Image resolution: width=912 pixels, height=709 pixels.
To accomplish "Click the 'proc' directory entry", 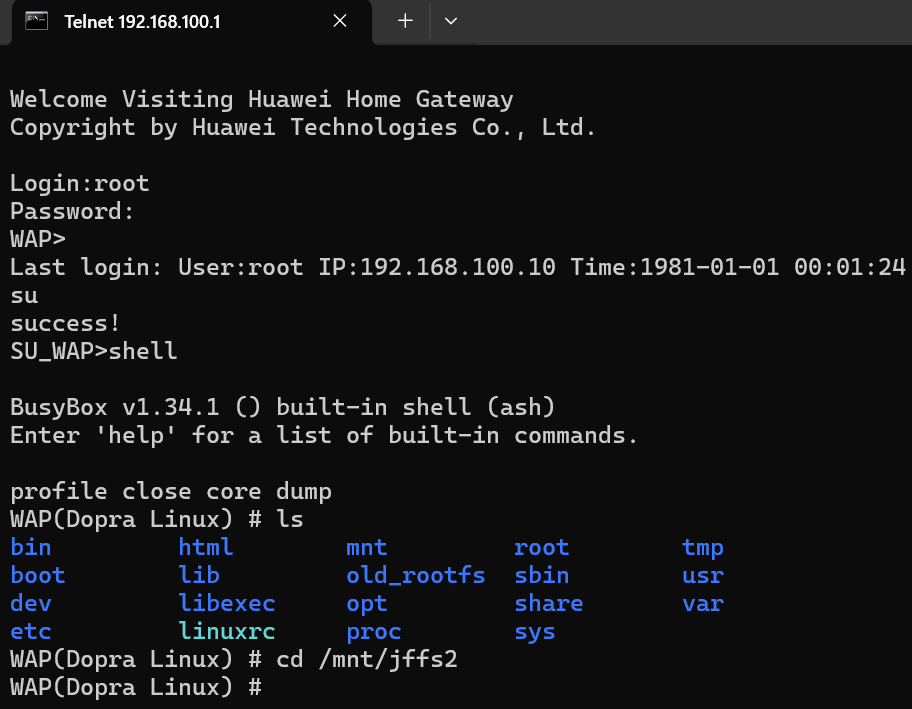I will [373, 632].
